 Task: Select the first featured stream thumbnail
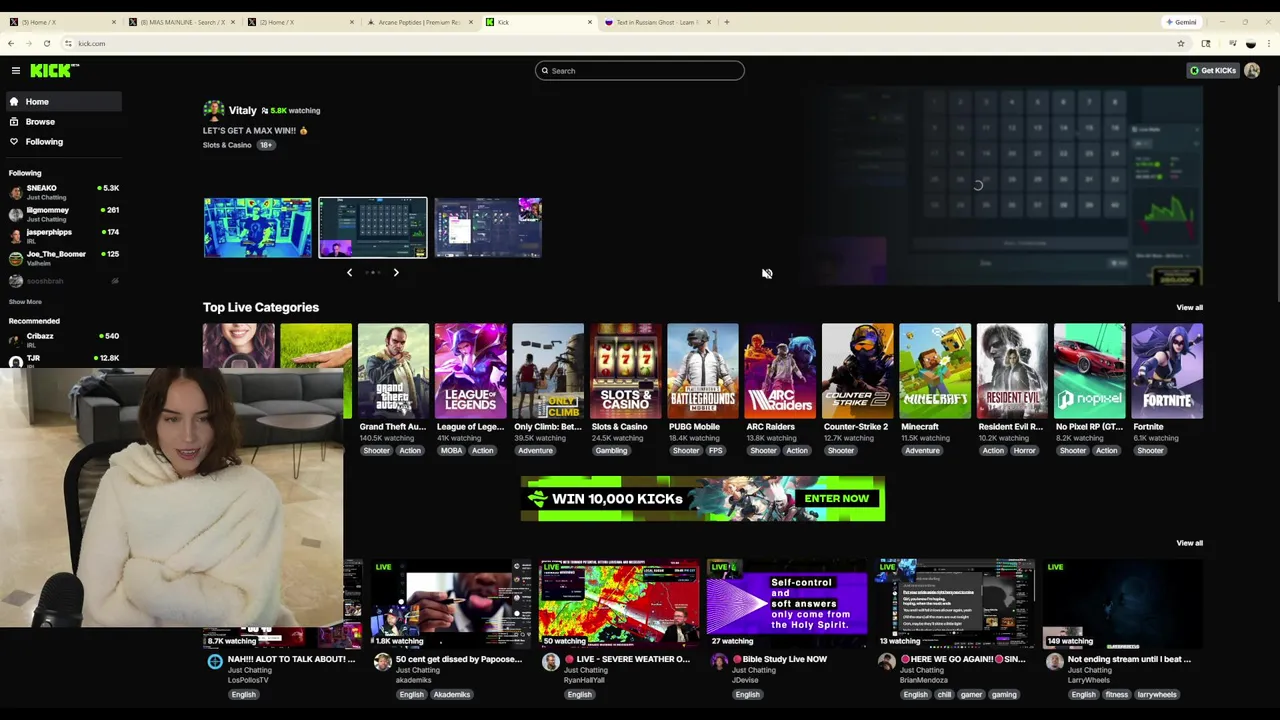coord(258,227)
